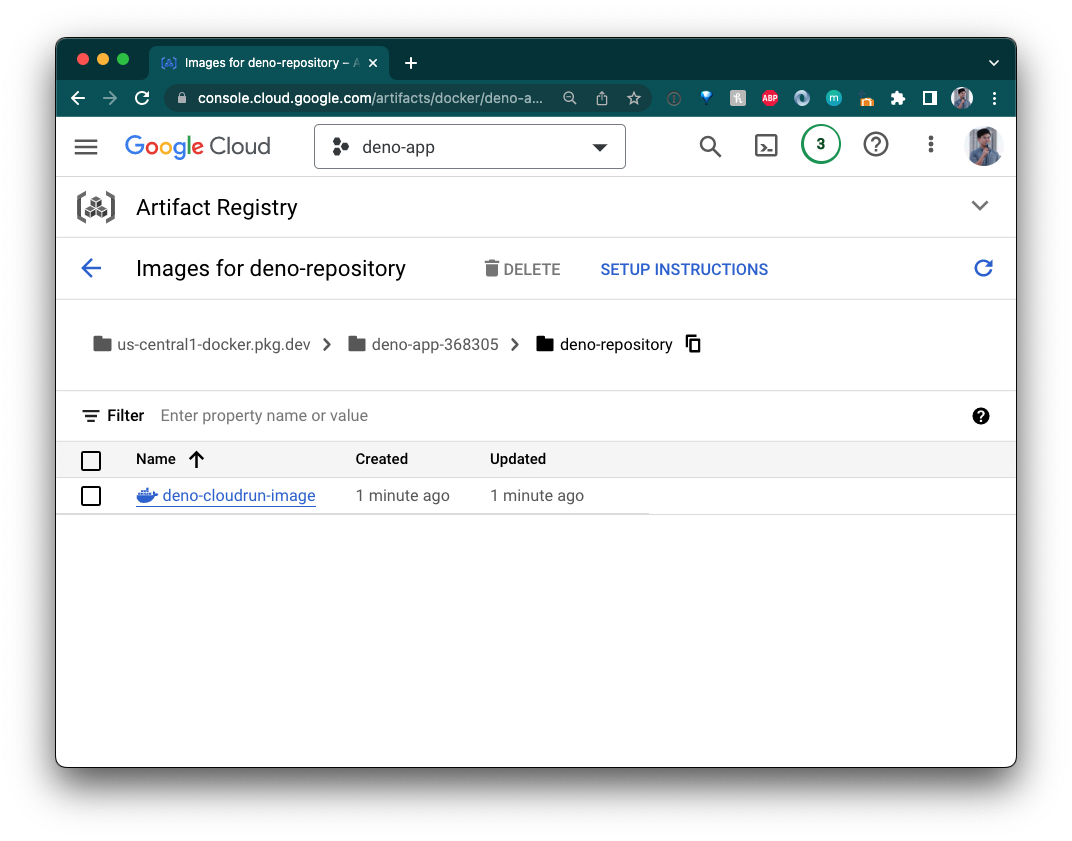Open the Chrome three-dot menu
Image resolution: width=1072 pixels, height=841 pixels.
[x=994, y=98]
